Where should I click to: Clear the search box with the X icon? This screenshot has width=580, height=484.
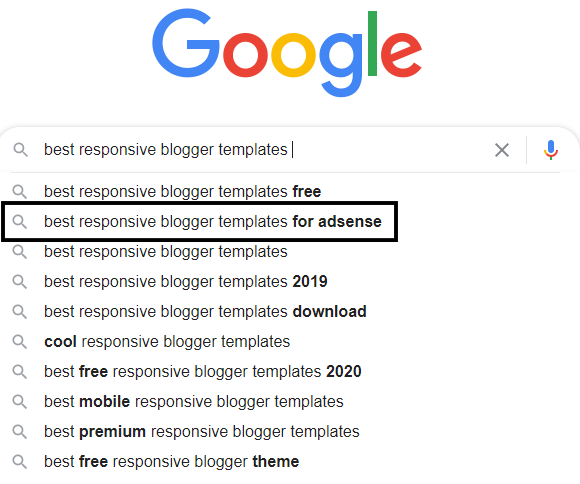pos(502,150)
